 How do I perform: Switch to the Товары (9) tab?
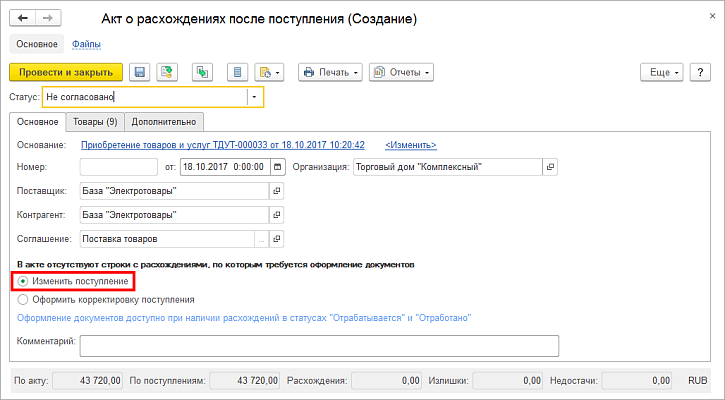(95, 122)
